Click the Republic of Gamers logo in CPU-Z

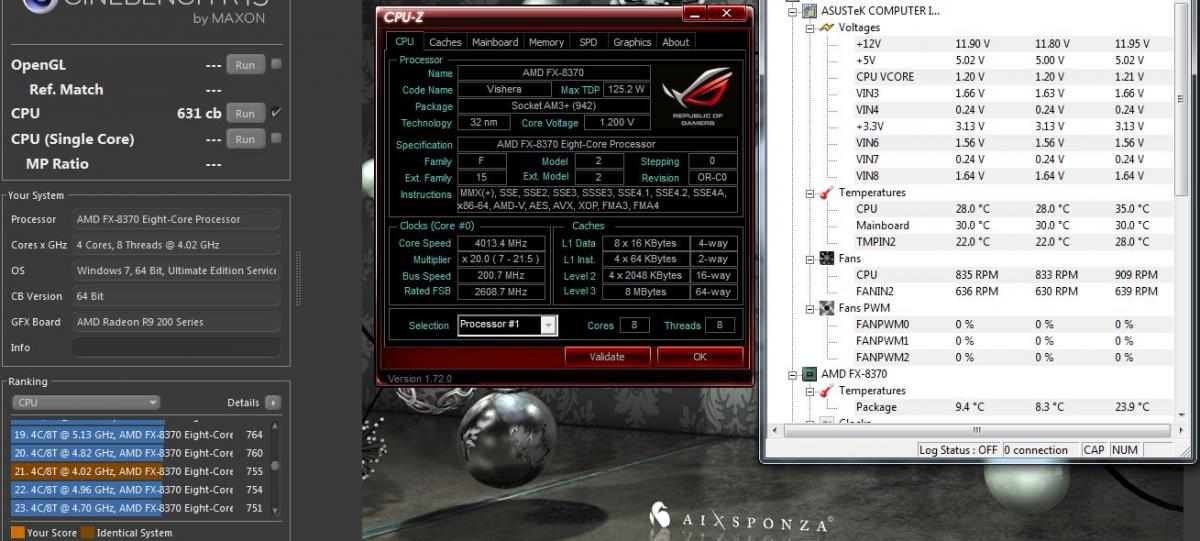coord(697,97)
